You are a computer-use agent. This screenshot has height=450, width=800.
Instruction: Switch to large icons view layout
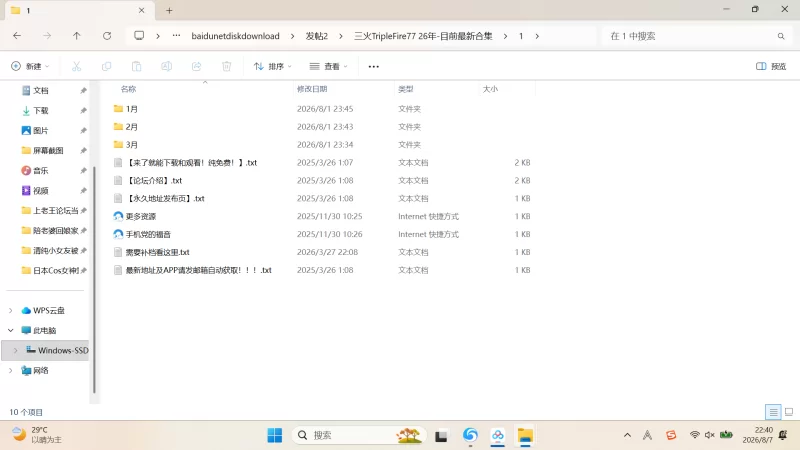789,412
